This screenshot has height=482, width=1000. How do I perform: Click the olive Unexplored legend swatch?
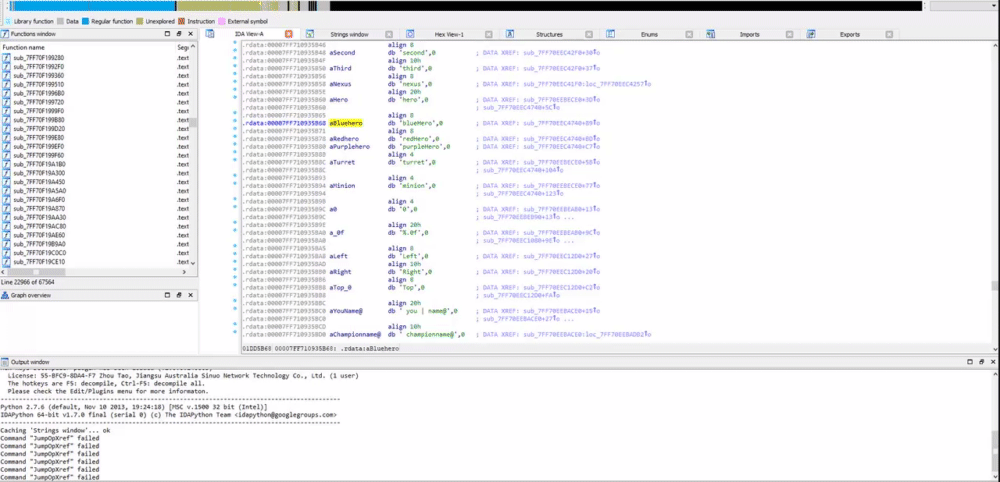[x=140, y=21]
